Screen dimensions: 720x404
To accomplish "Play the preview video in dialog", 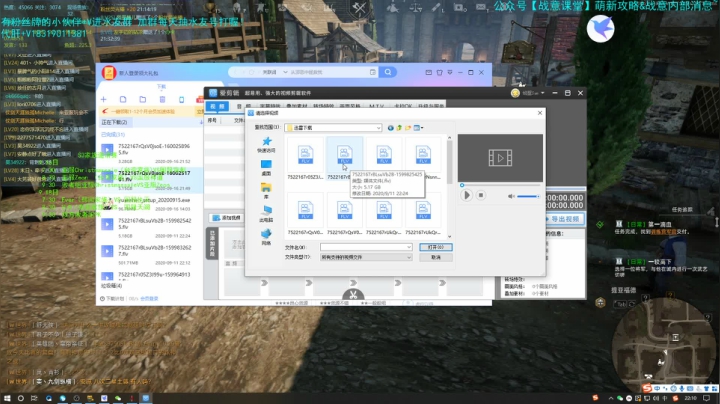I will point(467,195).
